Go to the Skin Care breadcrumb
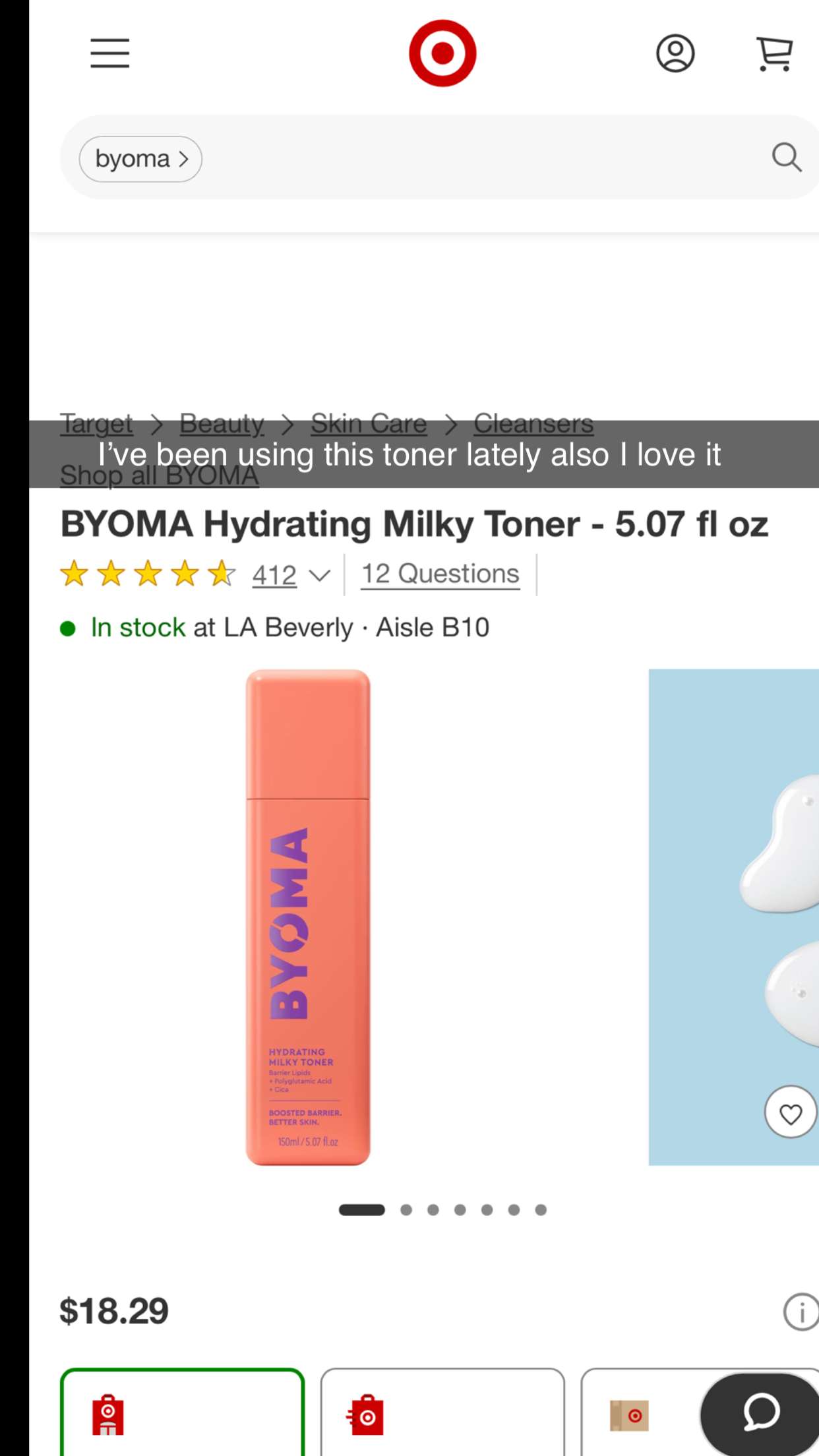This screenshot has width=819, height=1456. [369, 423]
